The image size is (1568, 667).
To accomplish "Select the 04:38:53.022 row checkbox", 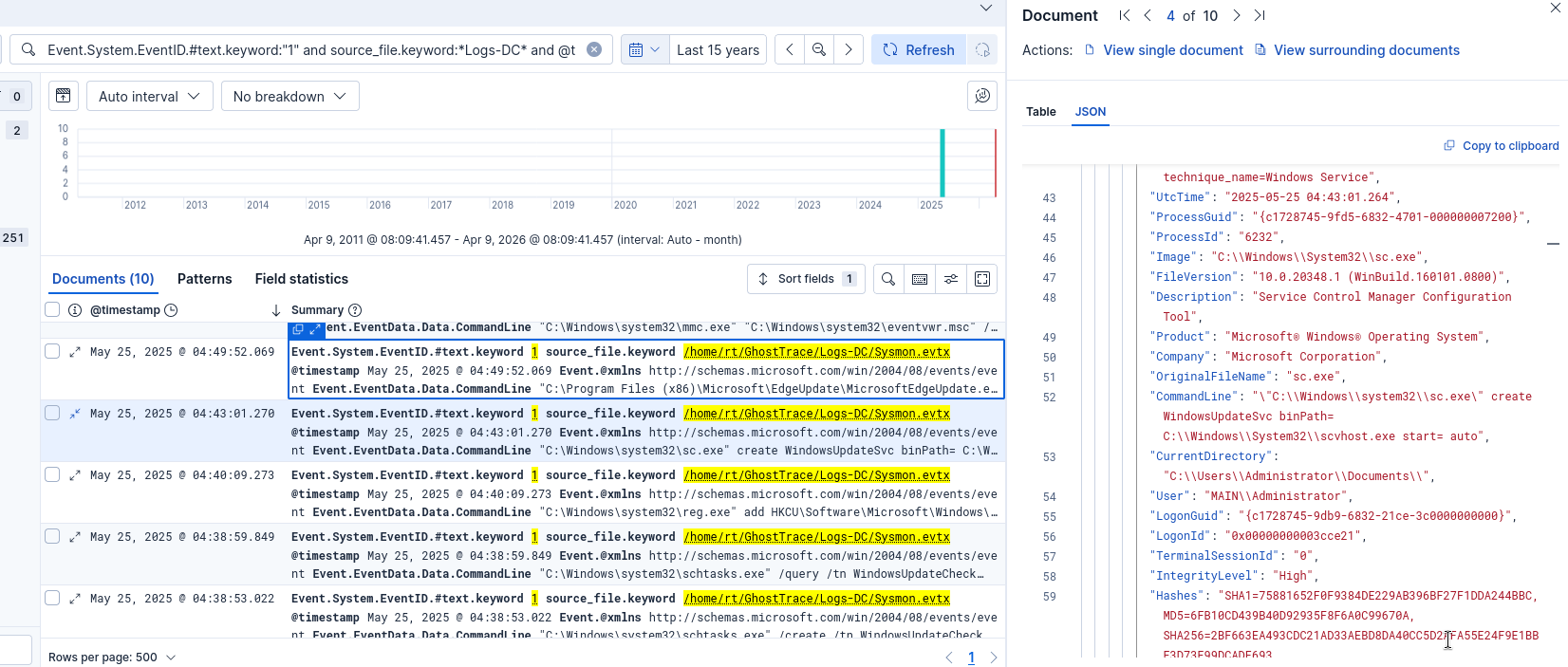I will pos(52,598).
